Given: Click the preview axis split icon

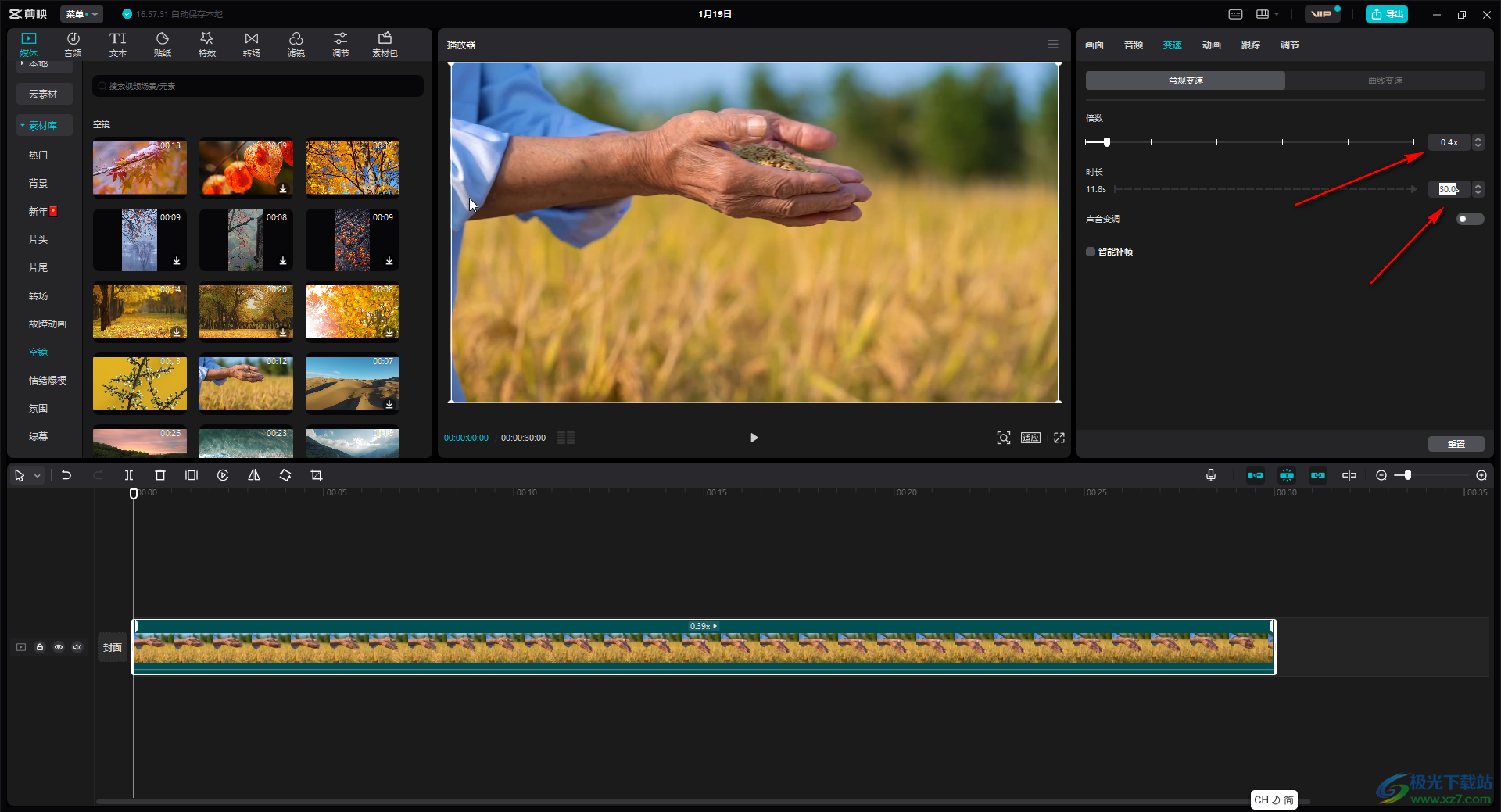Looking at the screenshot, I should 1349,475.
